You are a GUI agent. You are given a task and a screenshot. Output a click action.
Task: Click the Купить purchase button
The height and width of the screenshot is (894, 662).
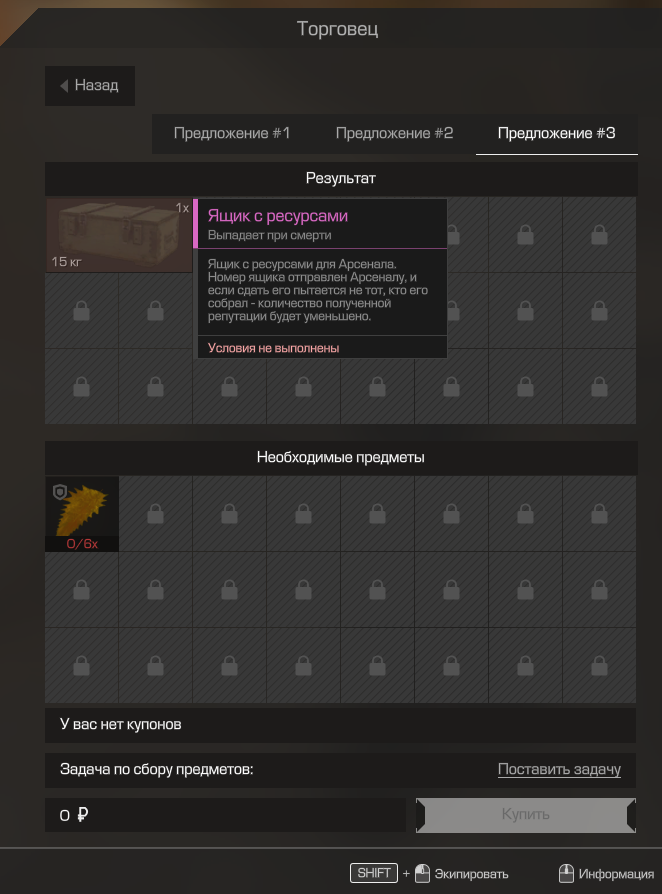click(x=526, y=815)
